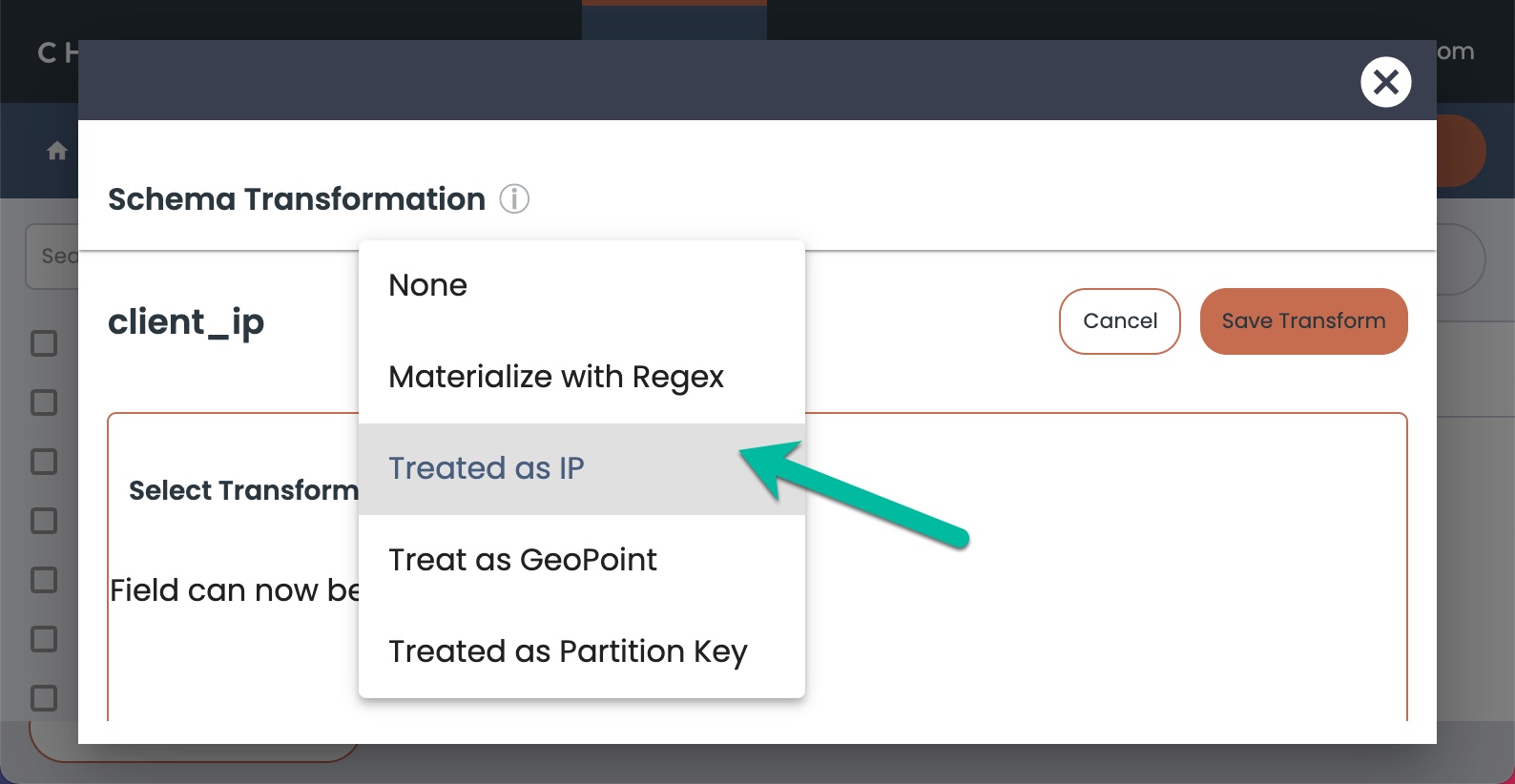Screen dimensions: 1515x784
Task: Select Treated as IP option
Action: pyautogui.click(x=582, y=468)
